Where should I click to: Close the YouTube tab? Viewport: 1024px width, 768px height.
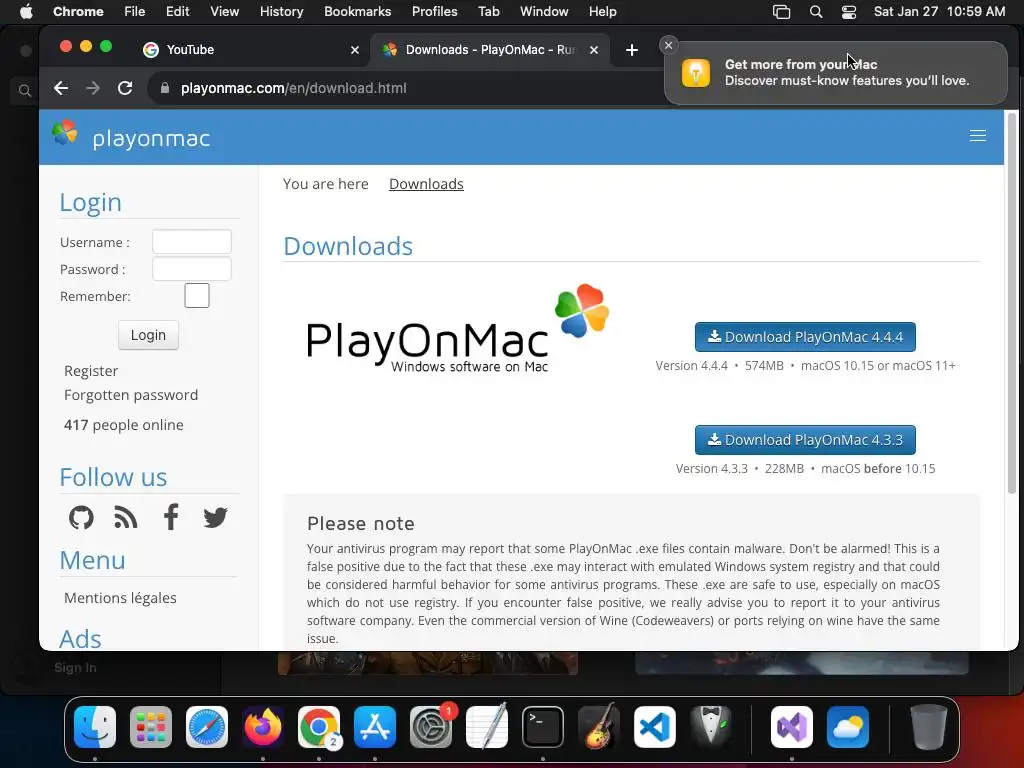[355, 50]
